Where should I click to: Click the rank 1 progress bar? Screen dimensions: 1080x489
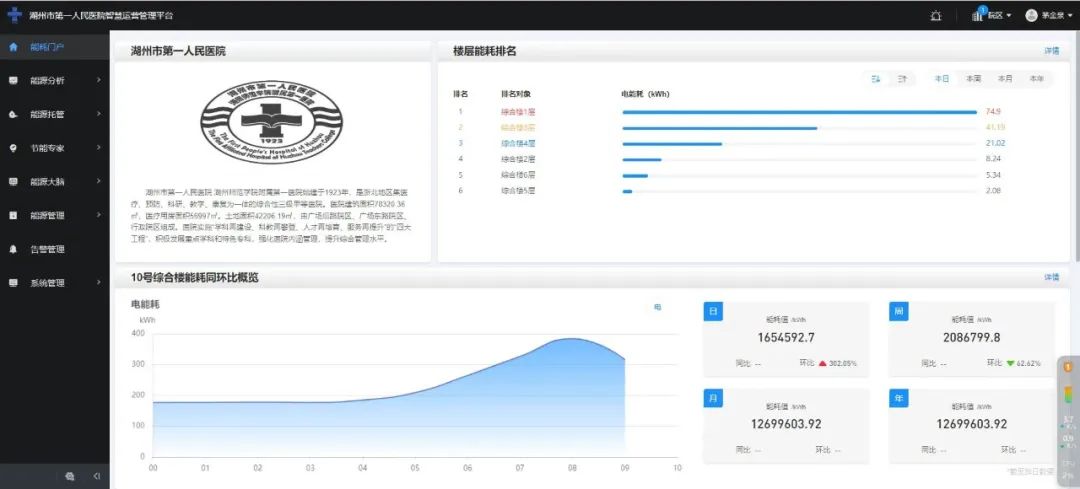tap(800, 112)
